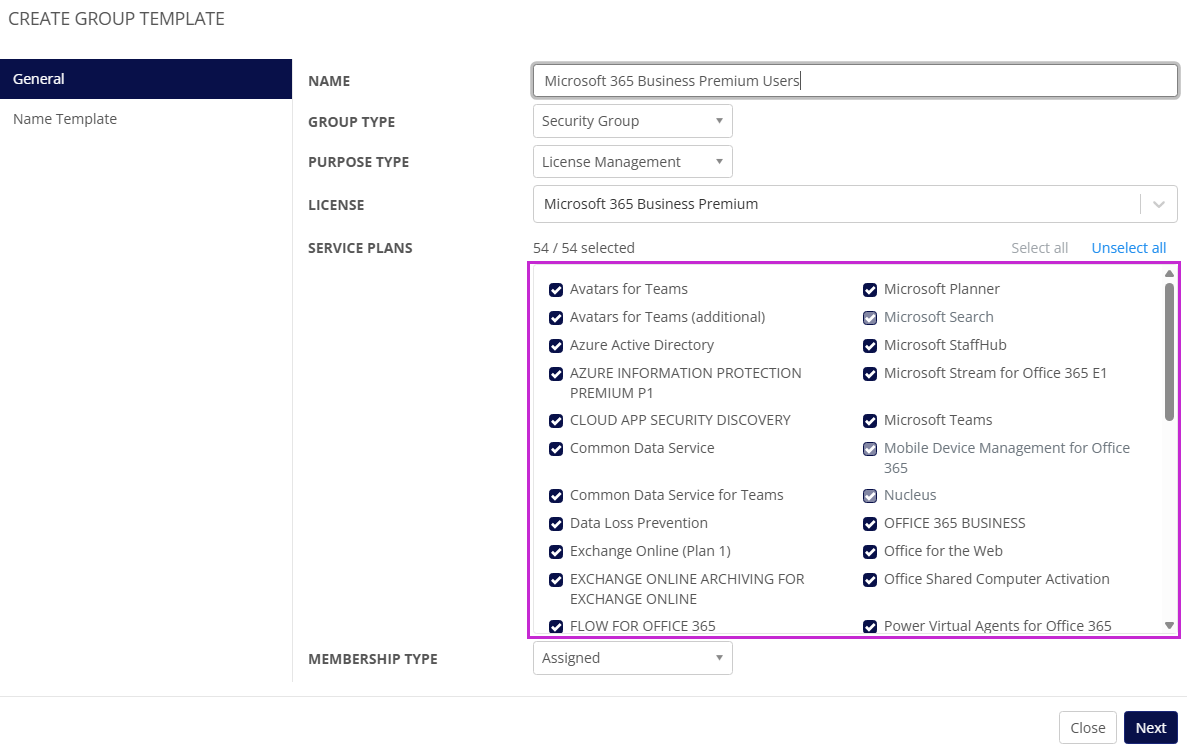This screenshot has height=750, width=1187.
Task: Toggle the Azure Active Directory checkbox
Action: click(x=556, y=346)
